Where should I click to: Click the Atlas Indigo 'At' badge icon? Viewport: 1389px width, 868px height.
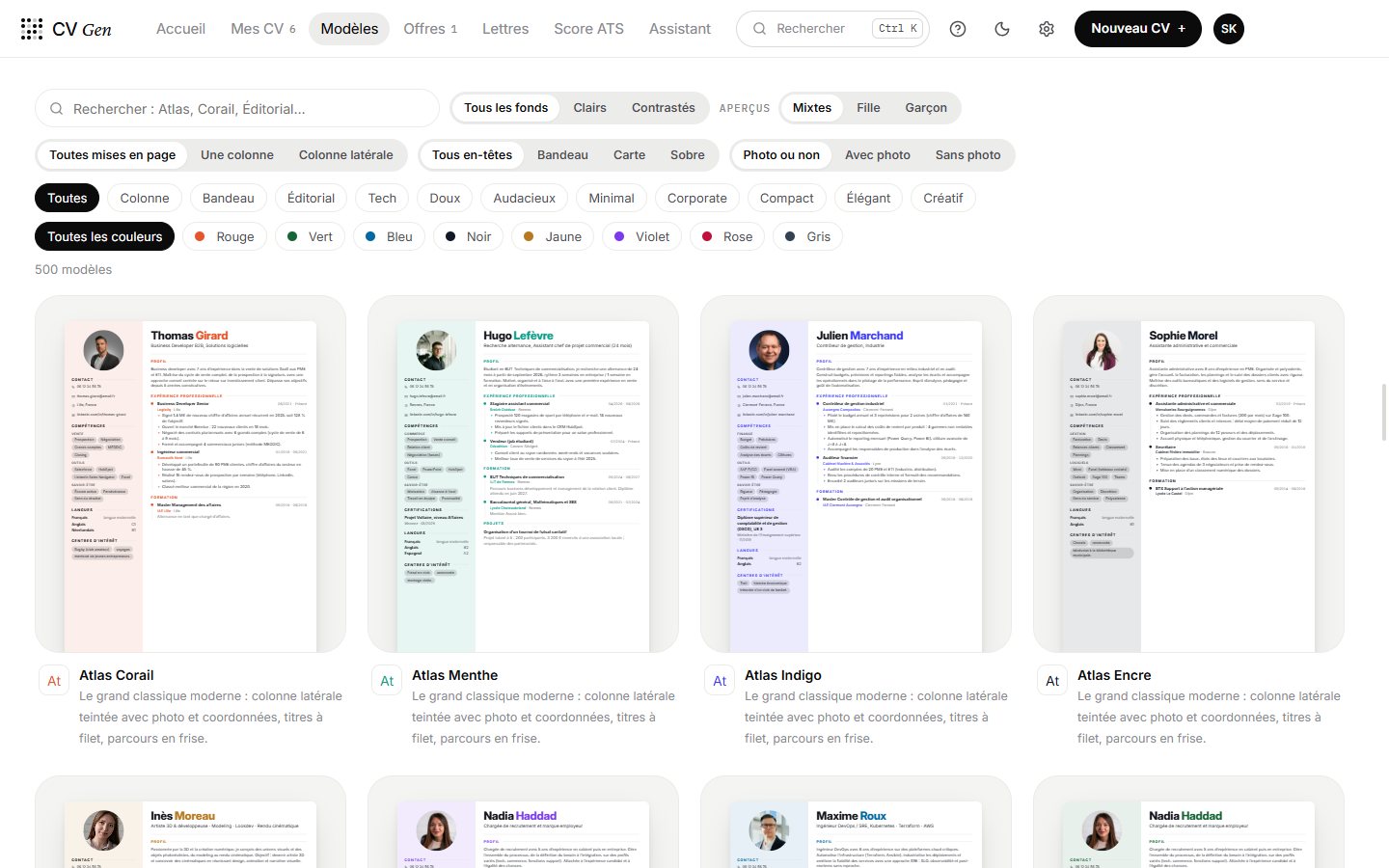tap(720, 681)
